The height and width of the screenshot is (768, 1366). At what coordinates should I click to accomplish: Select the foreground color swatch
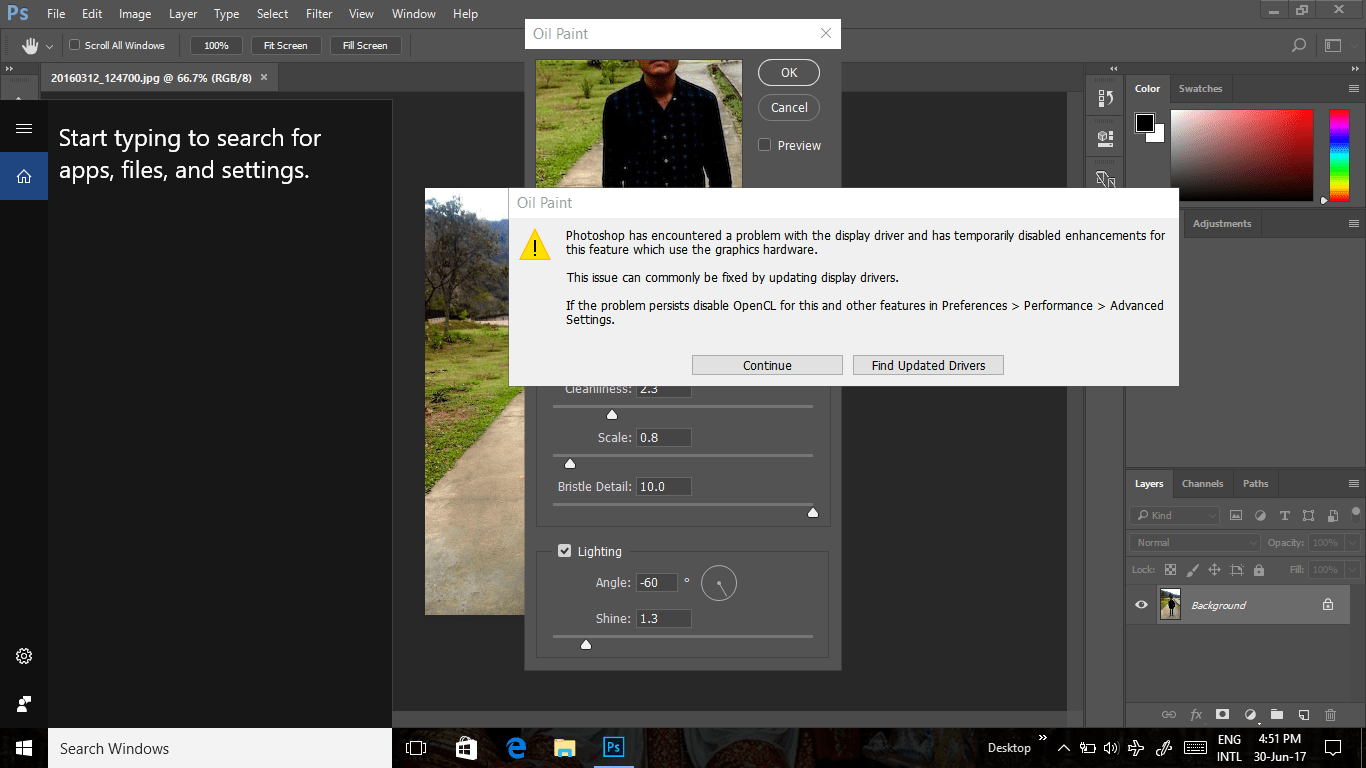pos(1146,121)
